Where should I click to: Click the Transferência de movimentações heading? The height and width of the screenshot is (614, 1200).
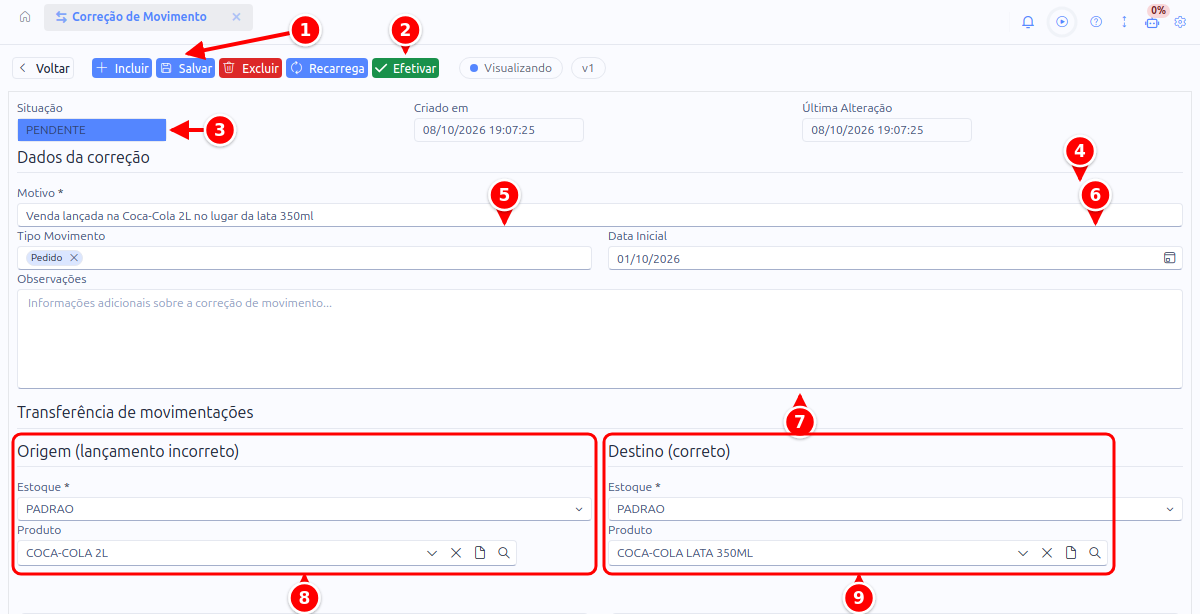pyautogui.click(x=135, y=412)
